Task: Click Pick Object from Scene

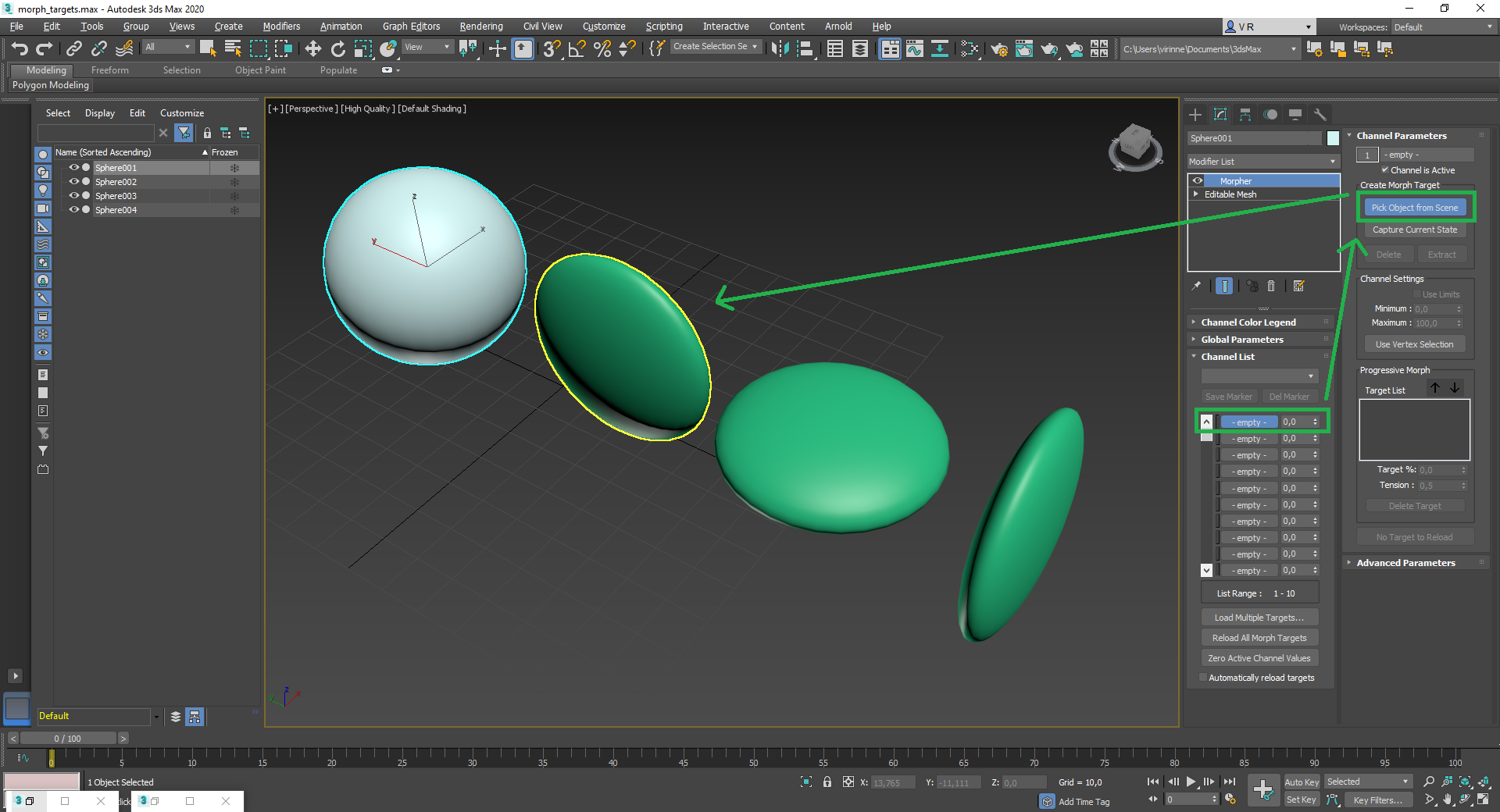Action: point(1414,207)
